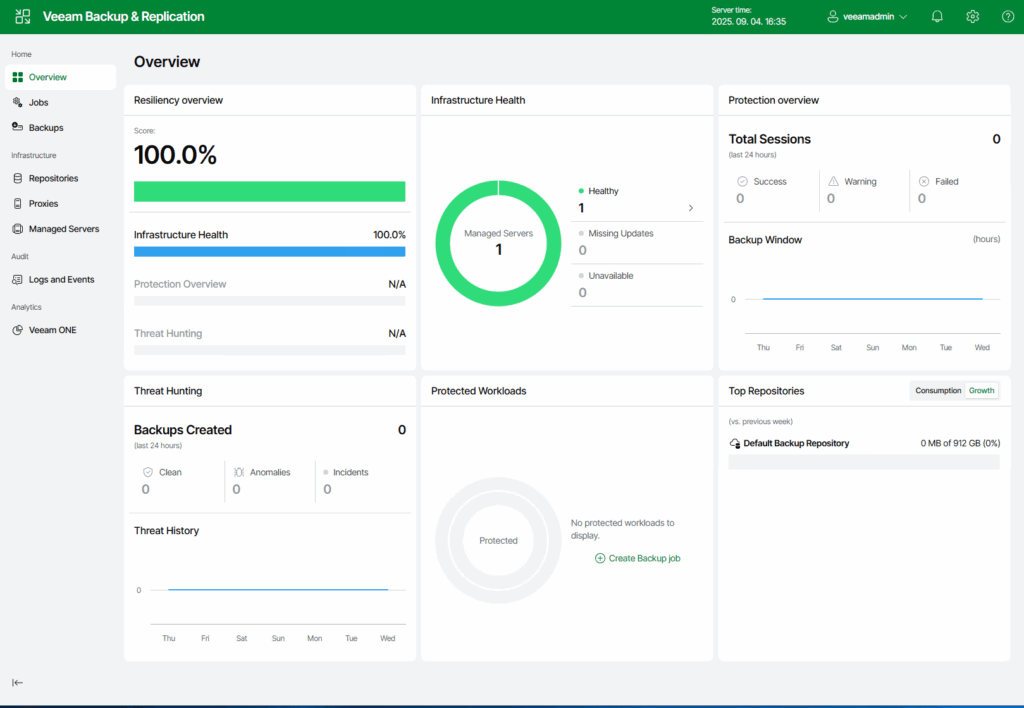Viewport: 1024px width, 708px height.
Task: Switch Top Repositories to Consumption view
Action: point(938,391)
